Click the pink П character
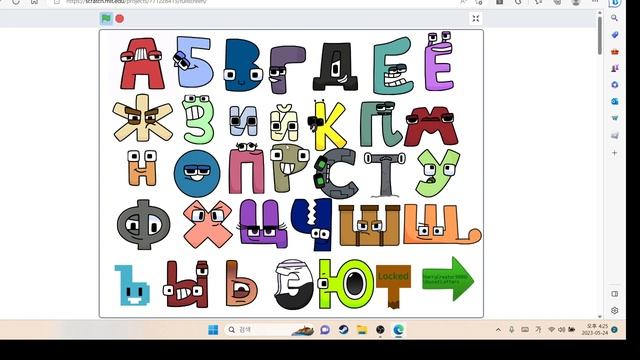Viewport: 640px width, 360px height. 247,168
